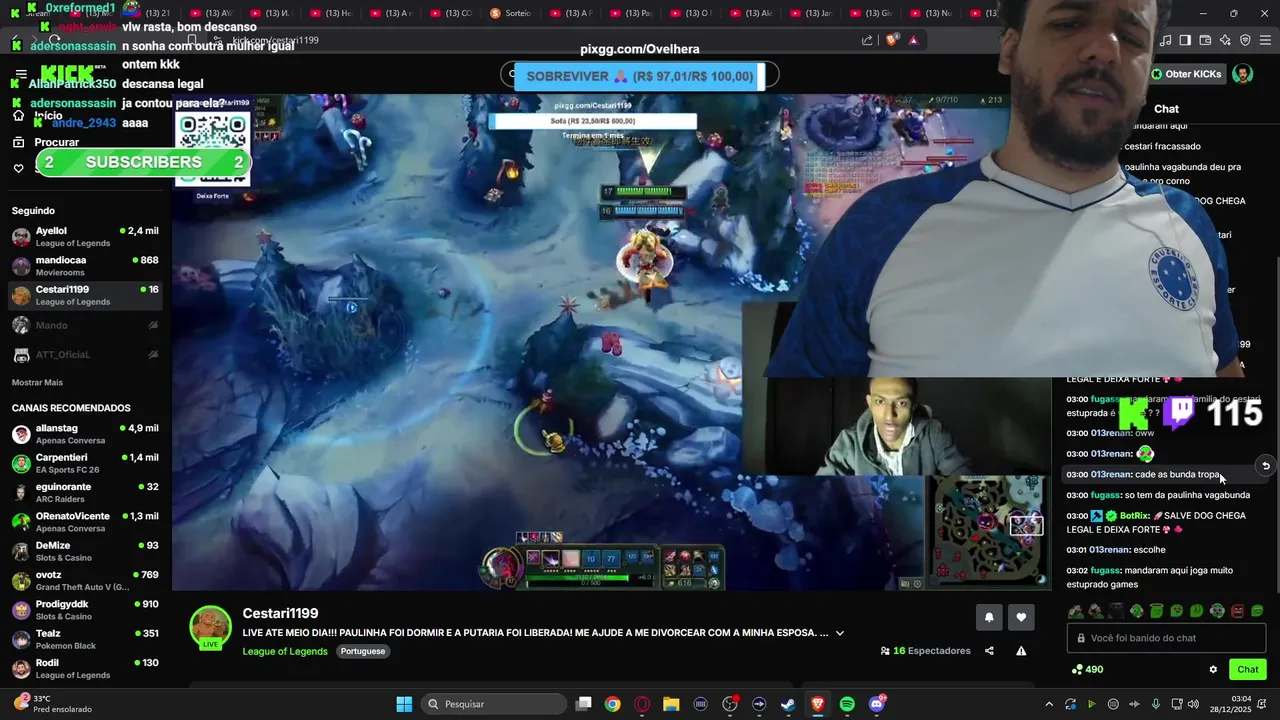Viewport: 1280px width, 720px height.
Task: Open Discord from the taskbar
Action: click(x=877, y=704)
